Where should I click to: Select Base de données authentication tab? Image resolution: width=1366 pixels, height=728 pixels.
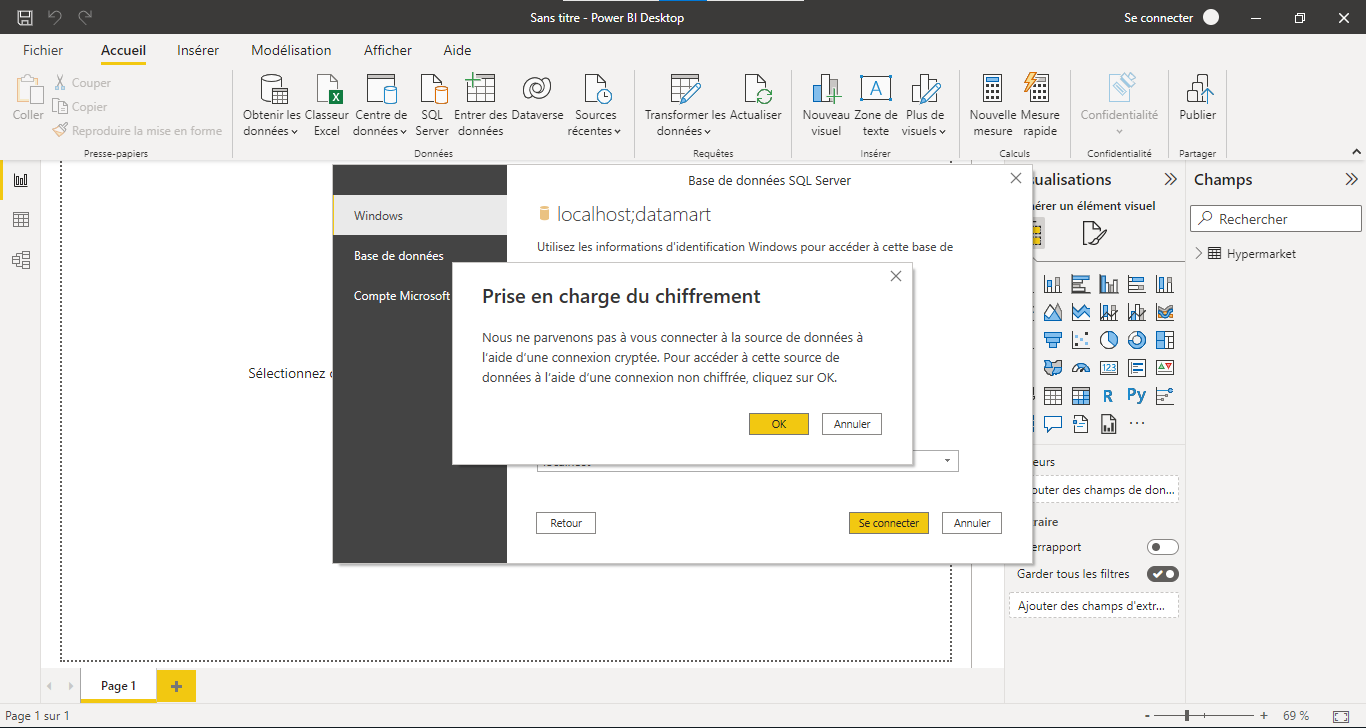coord(420,256)
